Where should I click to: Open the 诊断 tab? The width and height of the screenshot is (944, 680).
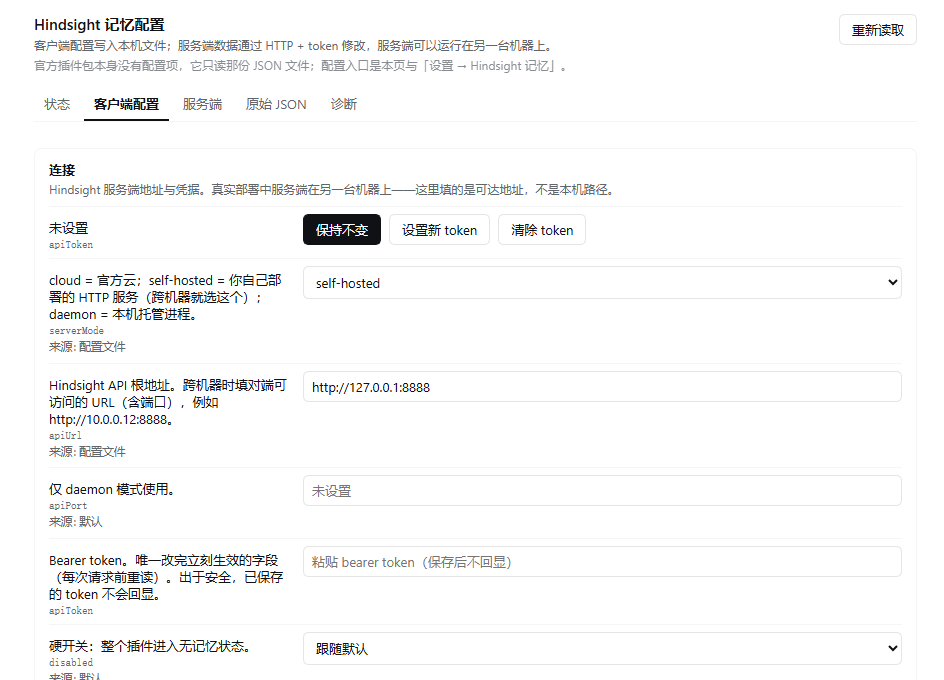point(344,104)
